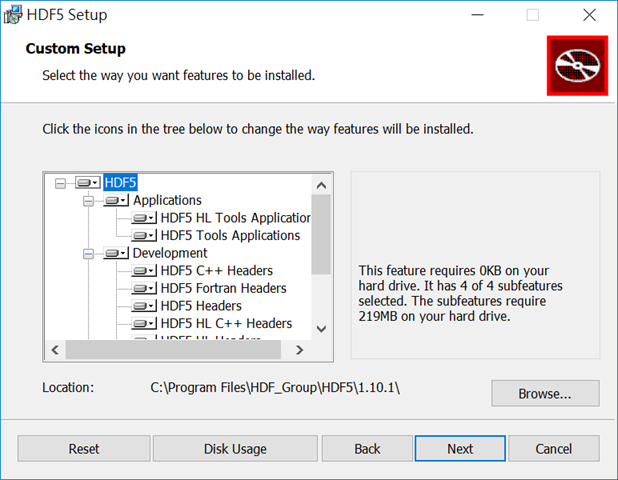Proceed with the Next button
This screenshot has height=480, width=618.
pyautogui.click(x=460, y=448)
